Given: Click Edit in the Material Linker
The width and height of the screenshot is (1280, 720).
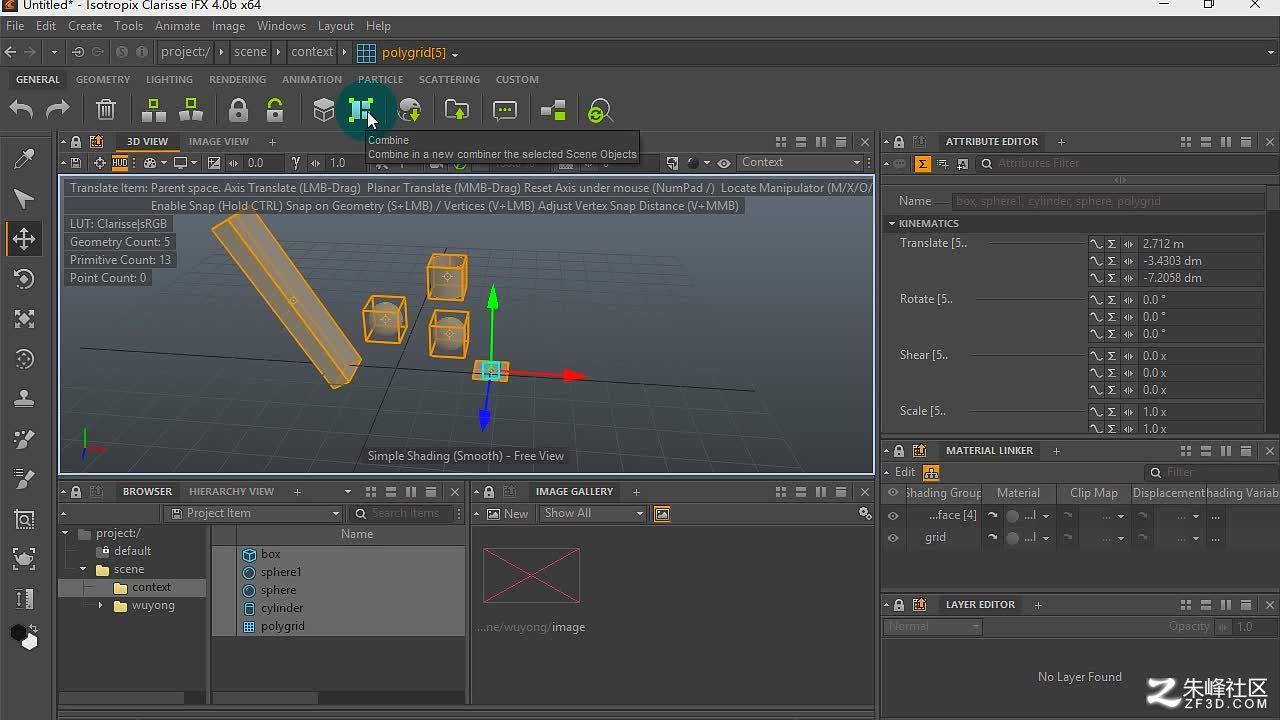Looking at the screenshot, I should pos(905,472).
